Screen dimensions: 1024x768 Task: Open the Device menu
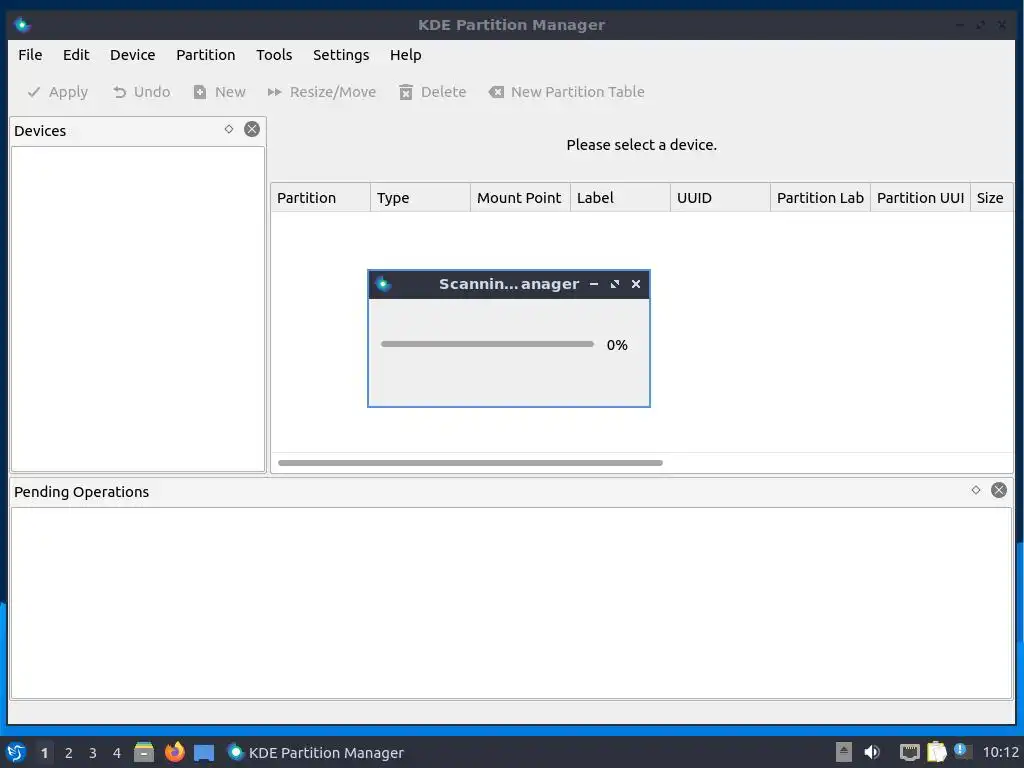133,55
